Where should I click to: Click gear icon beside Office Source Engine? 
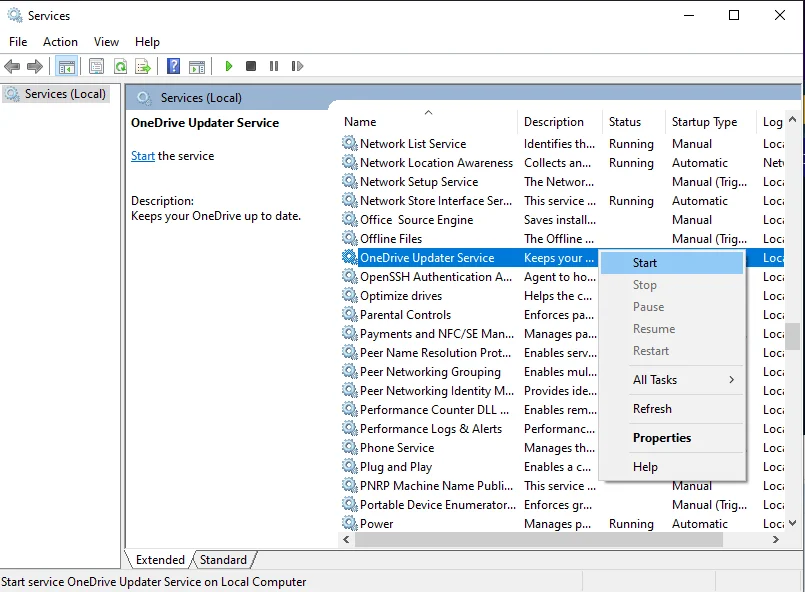(x=350, y=219)
